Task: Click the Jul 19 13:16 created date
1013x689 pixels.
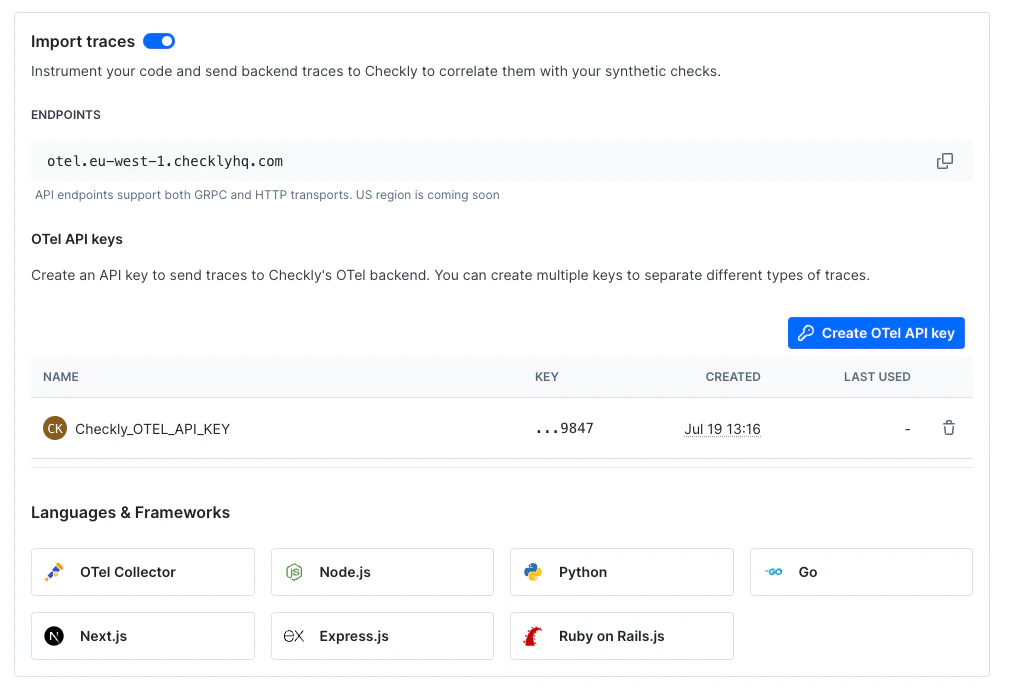Action: pos(722,429)
